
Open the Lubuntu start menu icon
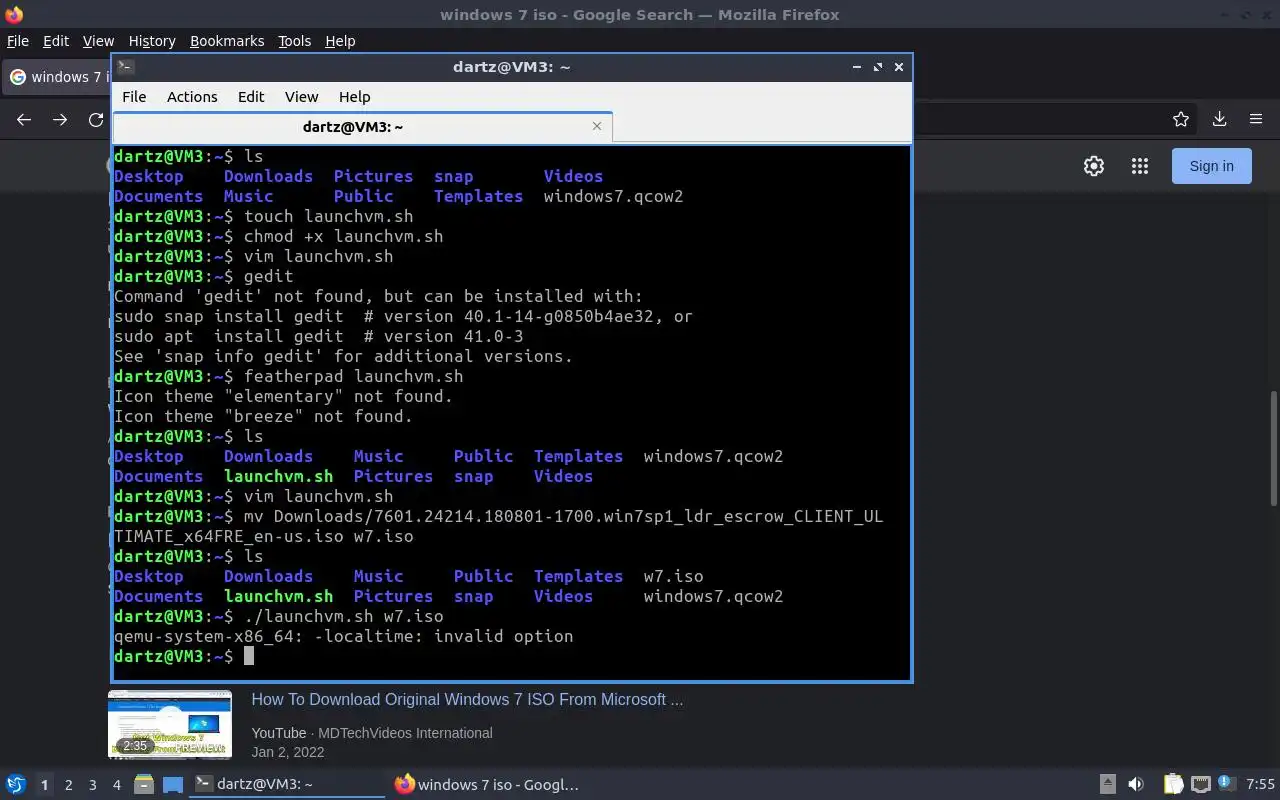[x=15, y=785]
